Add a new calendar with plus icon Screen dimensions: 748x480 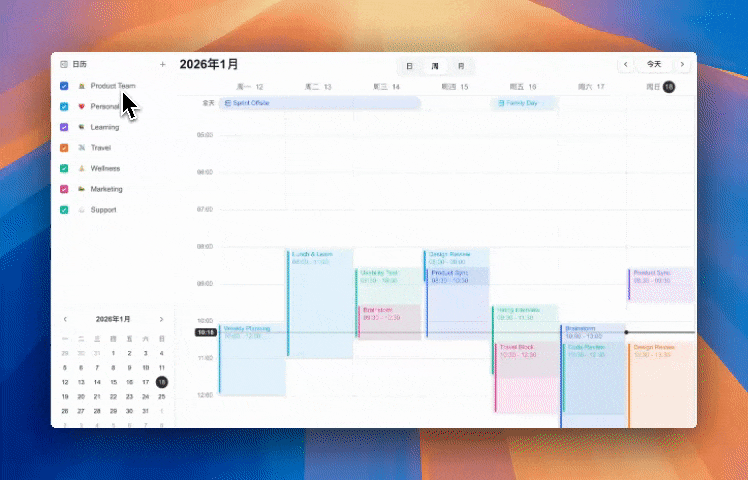point(163,64)
